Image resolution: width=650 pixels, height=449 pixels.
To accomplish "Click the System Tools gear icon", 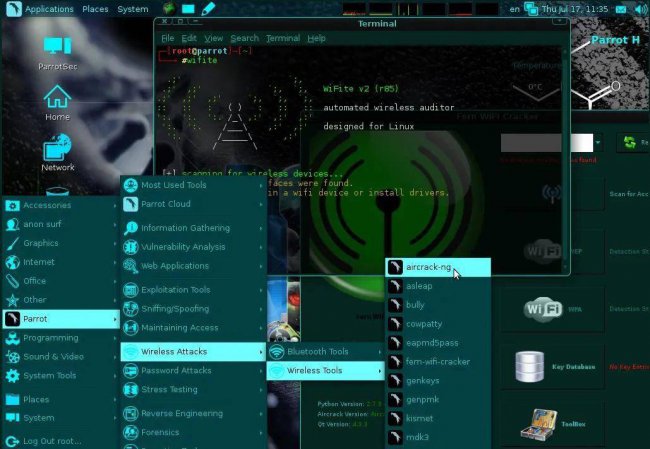I will tap(12, 376).
